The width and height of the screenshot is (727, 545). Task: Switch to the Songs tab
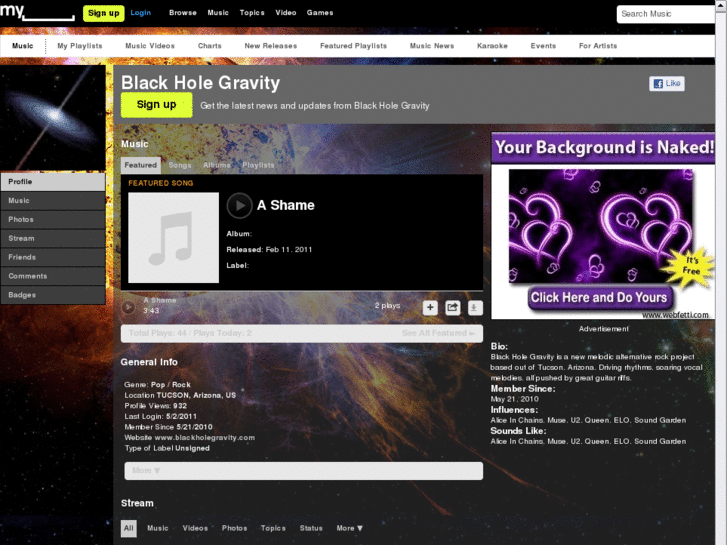coord(180,165)
